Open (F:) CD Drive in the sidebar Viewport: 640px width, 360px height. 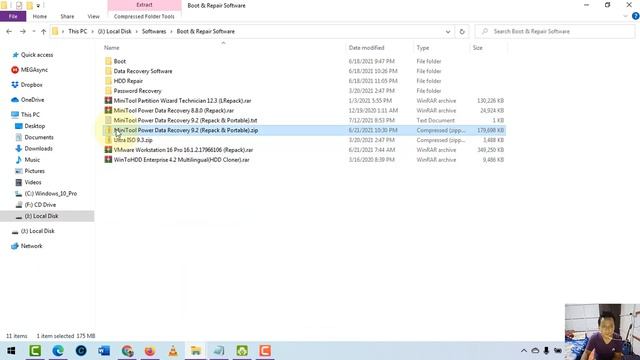pos(40,204)
